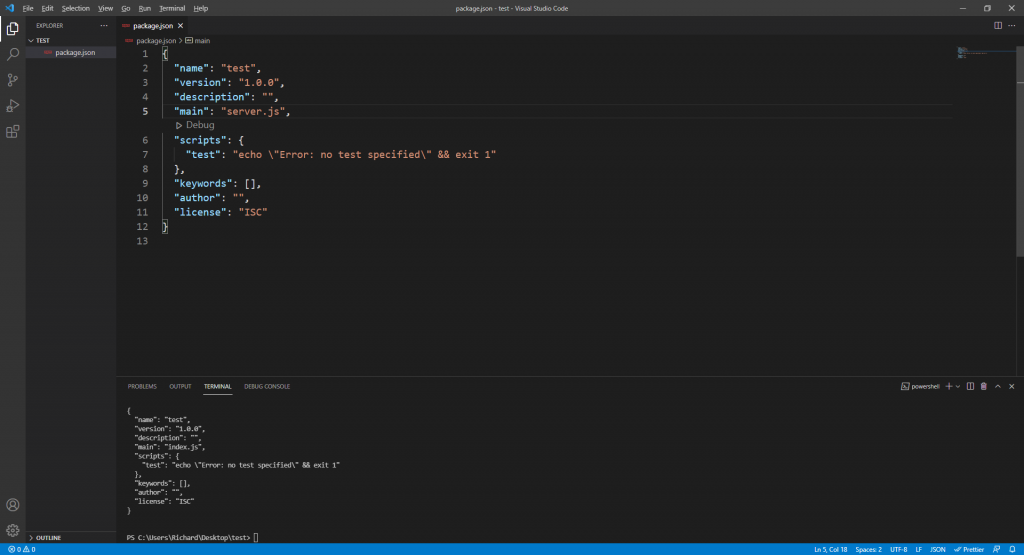Select the powershell terminal label
Viewport: 1024px width, 555px height.
coord(920,387)
